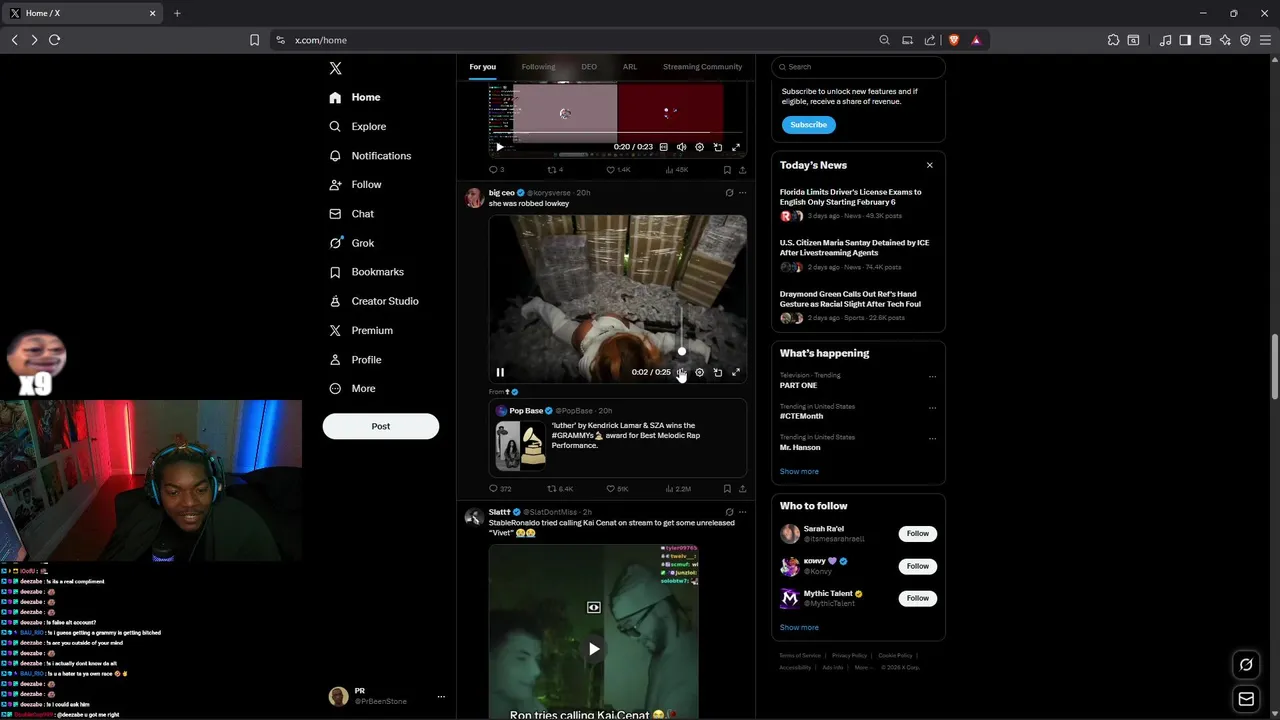Click the Post button

pyautogui.click(x=380, y=426)
